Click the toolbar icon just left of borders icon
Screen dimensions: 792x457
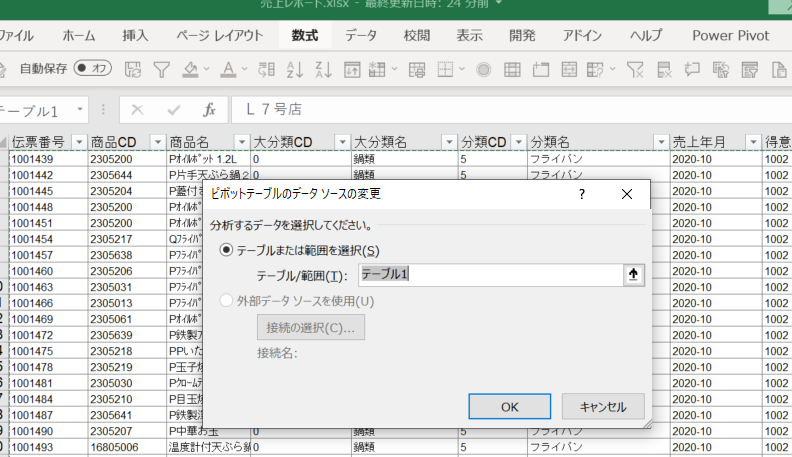(417, 69)
